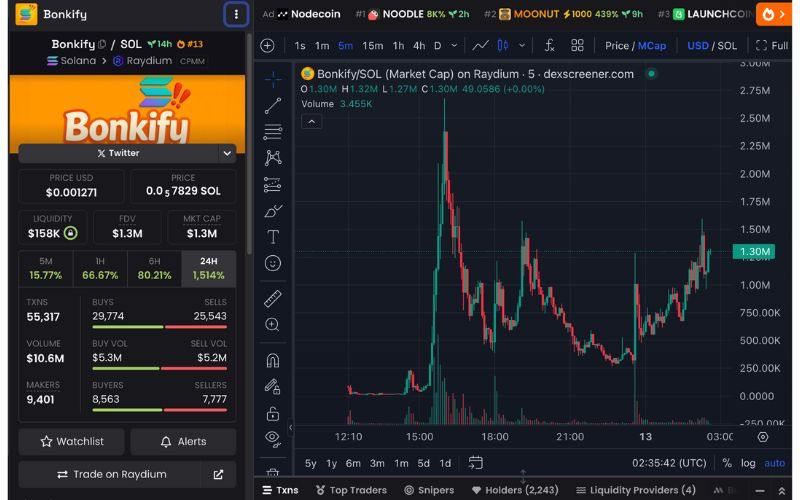Click the left panel vertical scrollbar

(x=249, y=144)
